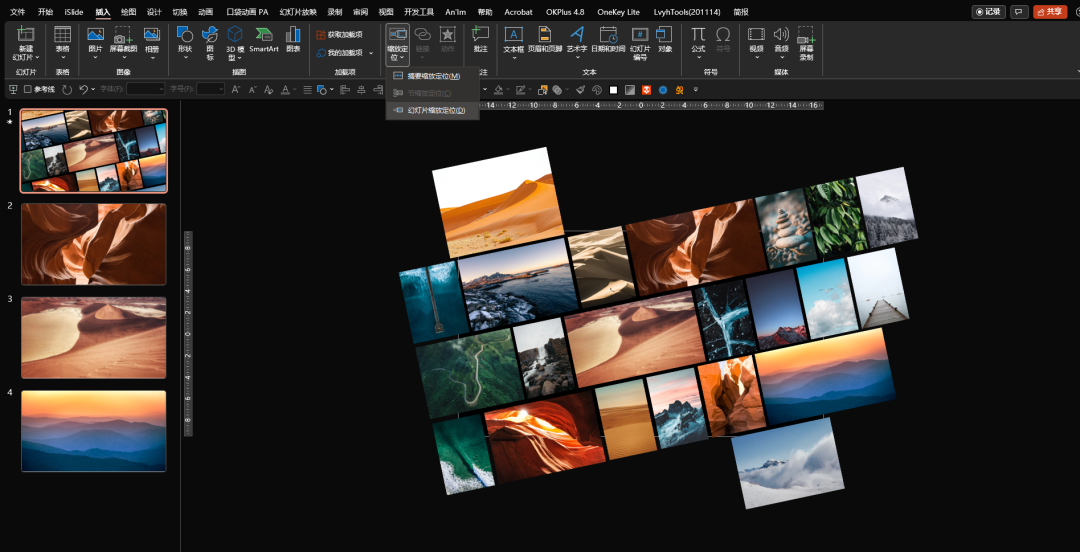
Task: Click the format painter brush icon
Action: 581,90
